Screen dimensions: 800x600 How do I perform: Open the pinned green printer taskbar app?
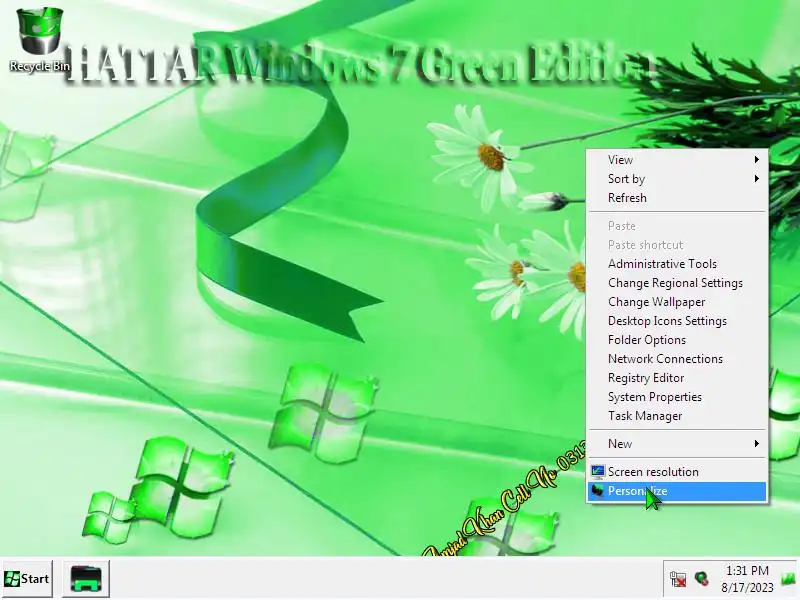pyautogui.click(x=86, y=579)
